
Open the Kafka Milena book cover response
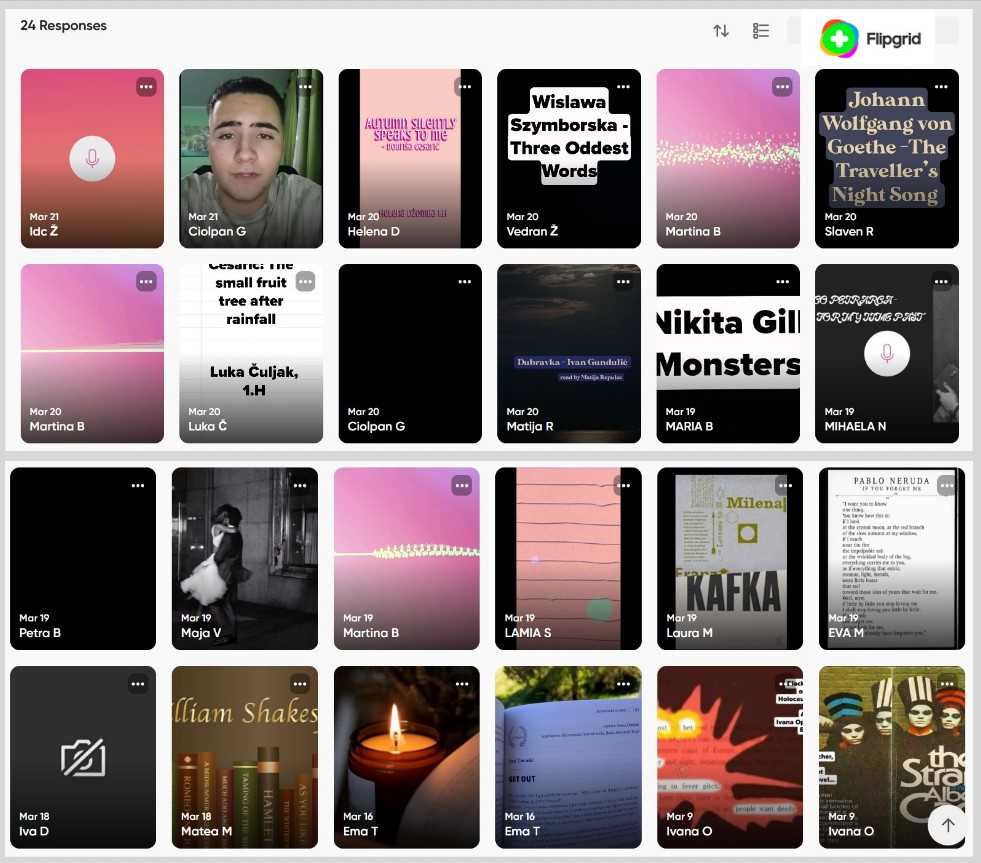(729, 558)
